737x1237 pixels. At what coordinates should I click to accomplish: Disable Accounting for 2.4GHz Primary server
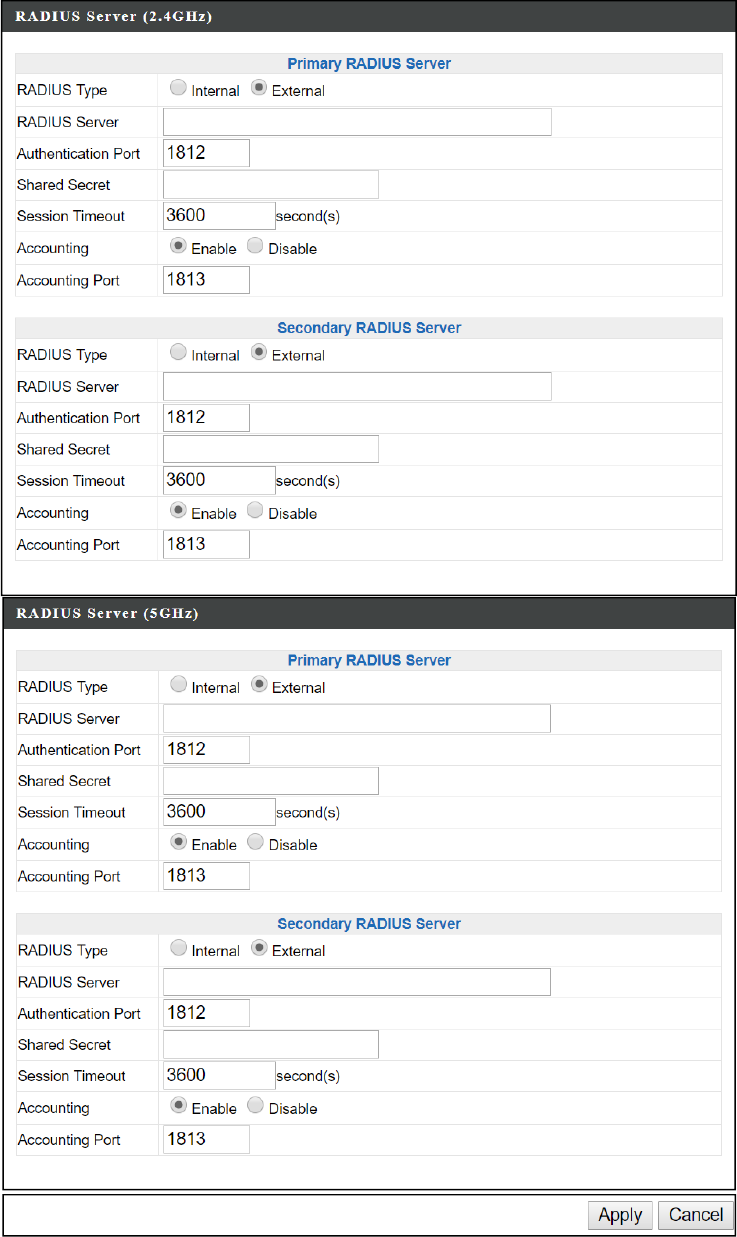click(255, 247)
